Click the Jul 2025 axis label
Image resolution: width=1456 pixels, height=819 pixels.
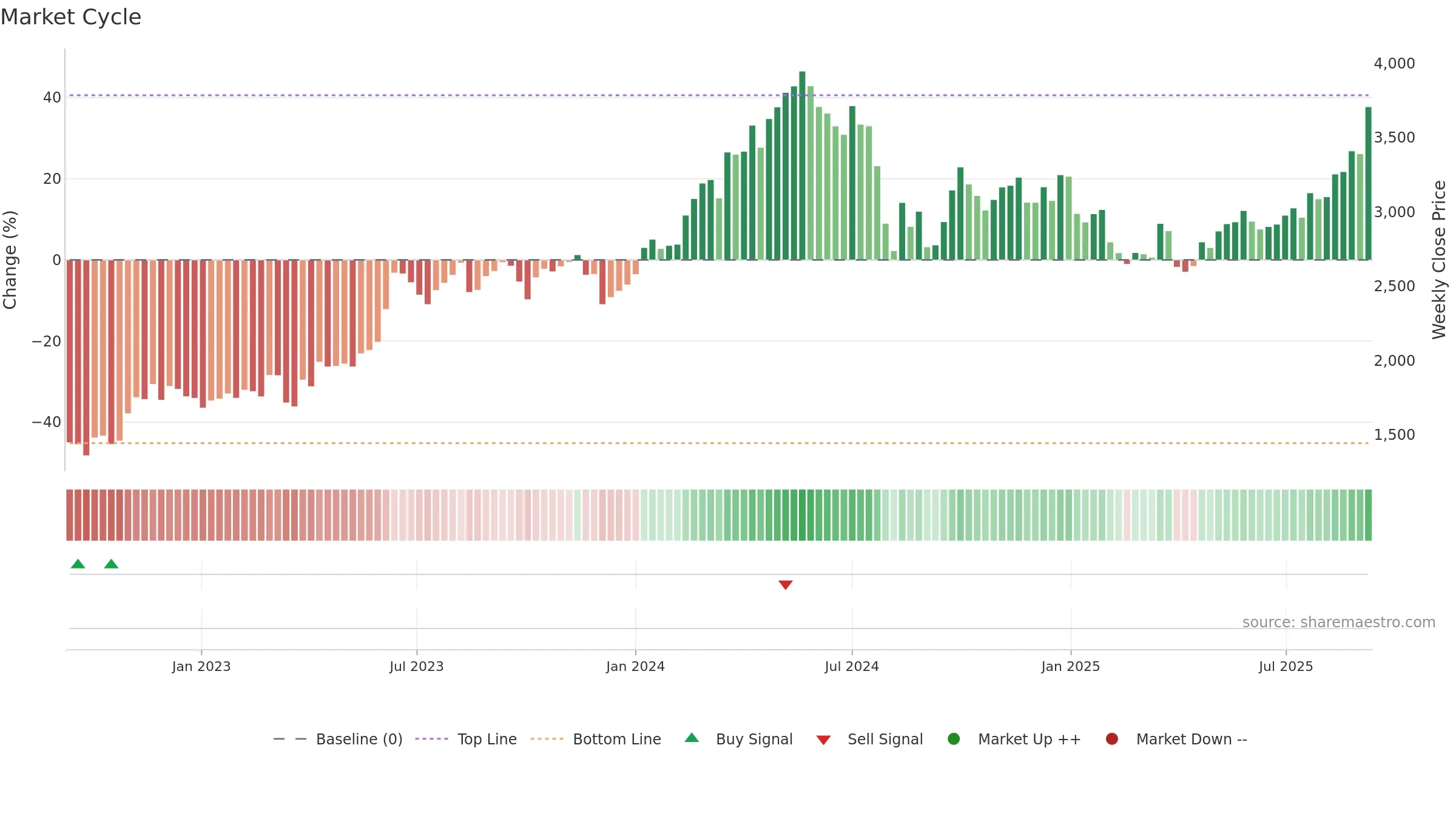click(x=1286, y=666)
